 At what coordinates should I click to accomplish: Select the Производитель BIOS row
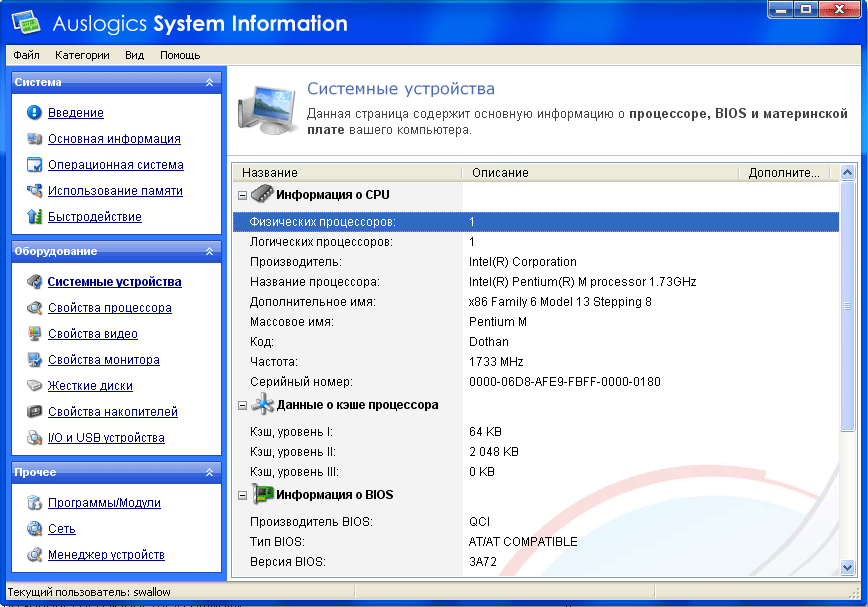tap(536, 521)
